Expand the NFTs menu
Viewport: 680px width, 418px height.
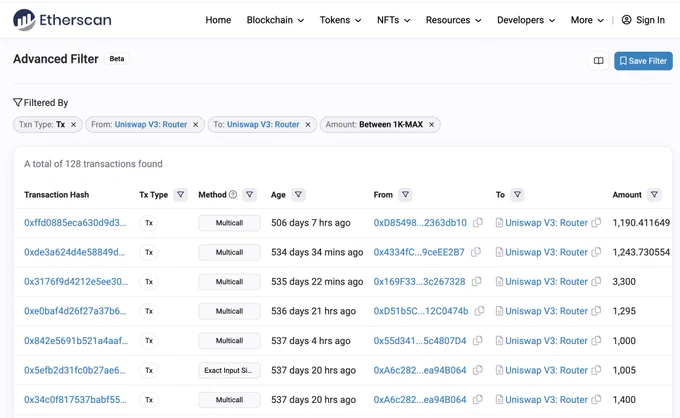(x=393, y=20)
